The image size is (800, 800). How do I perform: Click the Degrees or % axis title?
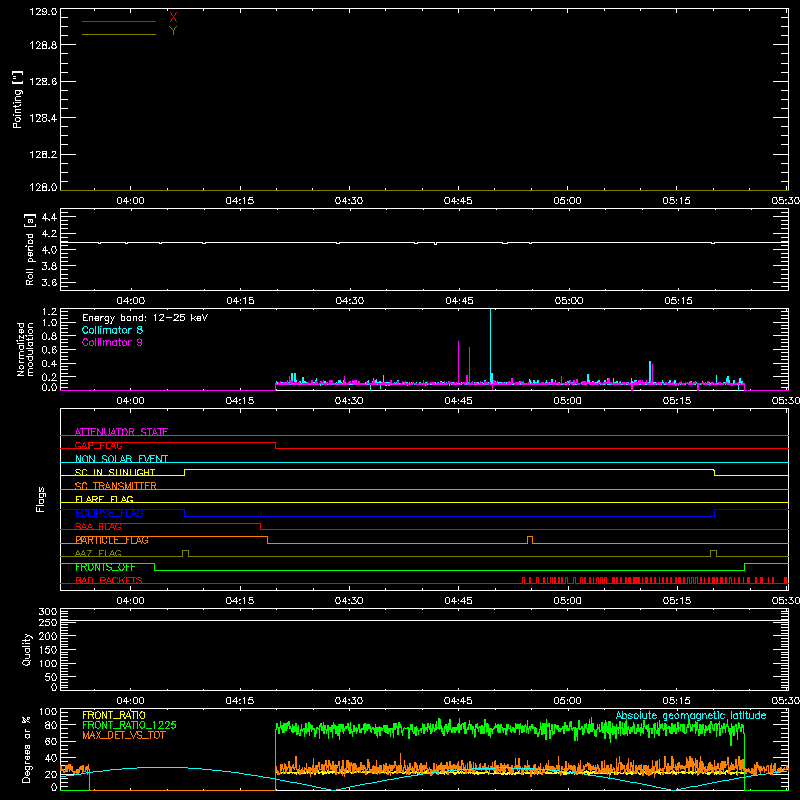[26, 749]
